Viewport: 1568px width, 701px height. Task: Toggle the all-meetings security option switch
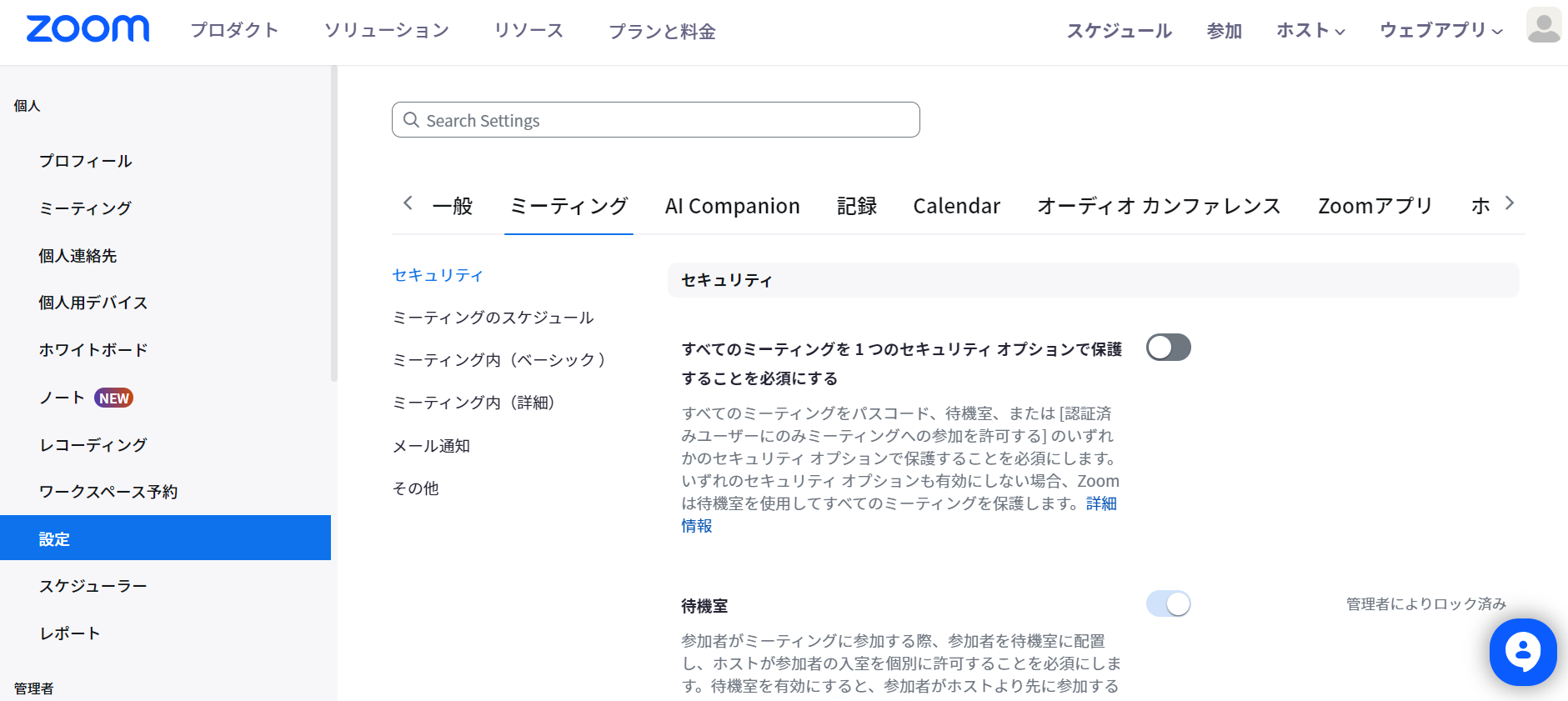pos(1168,348)
